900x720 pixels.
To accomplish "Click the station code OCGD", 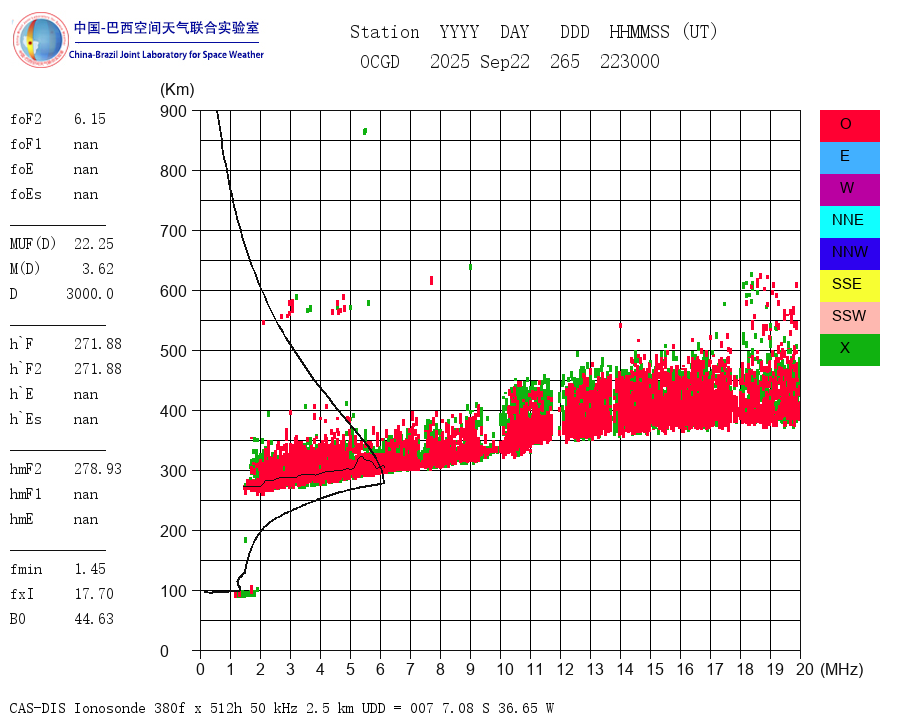I will [380, 61].
